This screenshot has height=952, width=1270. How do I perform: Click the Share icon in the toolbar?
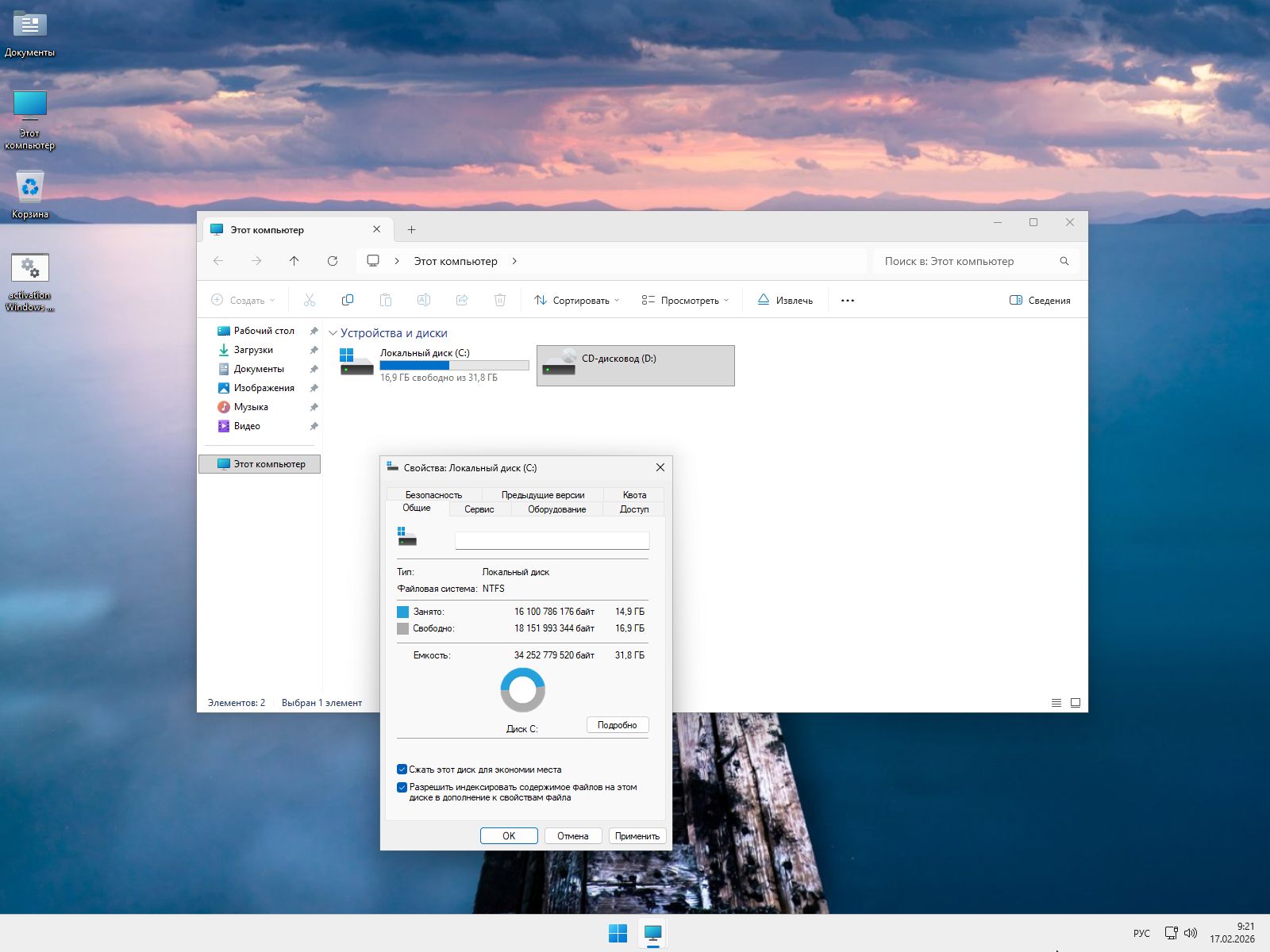(462, 300)
